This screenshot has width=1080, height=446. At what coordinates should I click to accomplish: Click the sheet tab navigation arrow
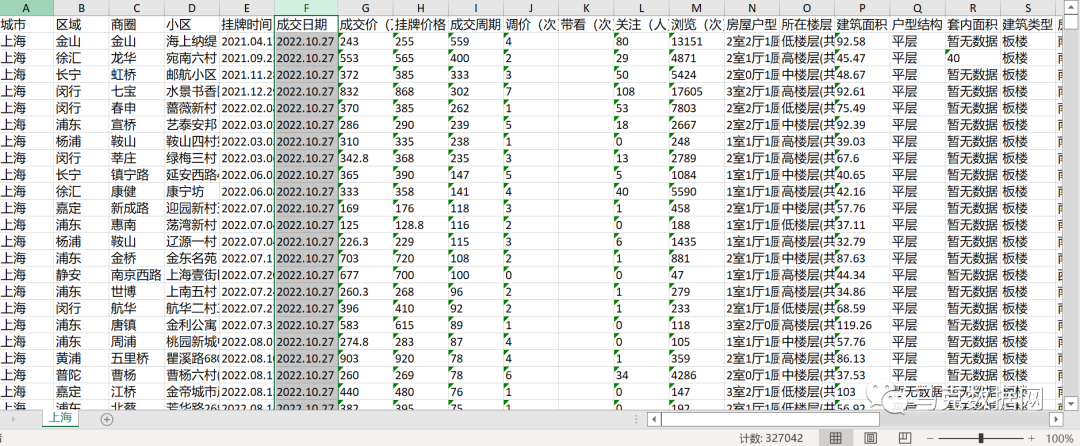[13, 418]
